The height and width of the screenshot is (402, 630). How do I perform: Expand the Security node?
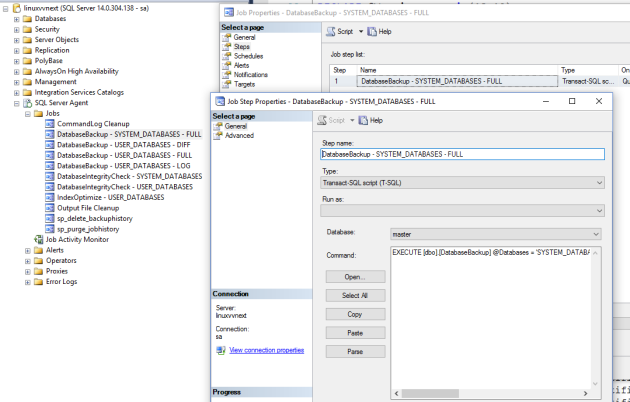16,29
